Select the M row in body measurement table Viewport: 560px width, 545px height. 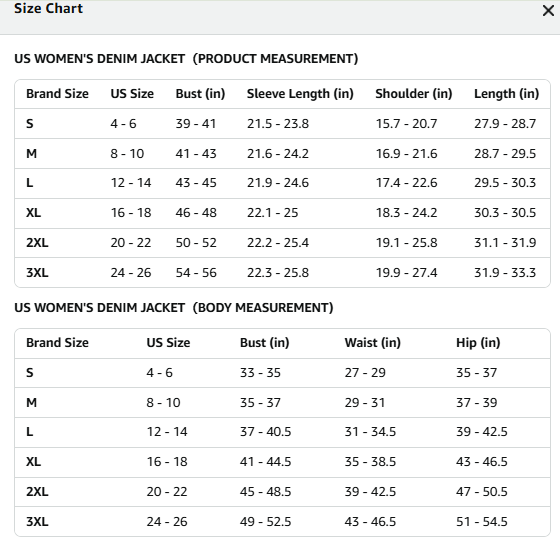click(282, 402)
